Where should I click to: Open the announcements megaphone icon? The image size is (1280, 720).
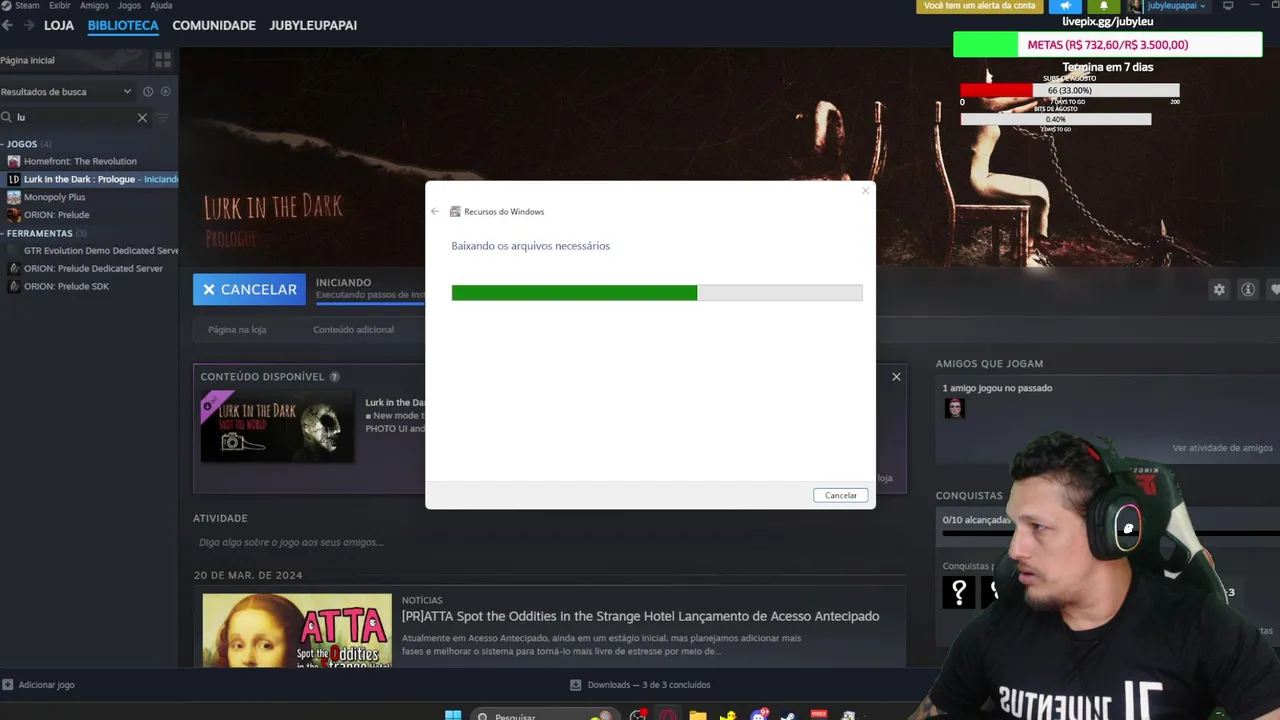point(1065,6)
